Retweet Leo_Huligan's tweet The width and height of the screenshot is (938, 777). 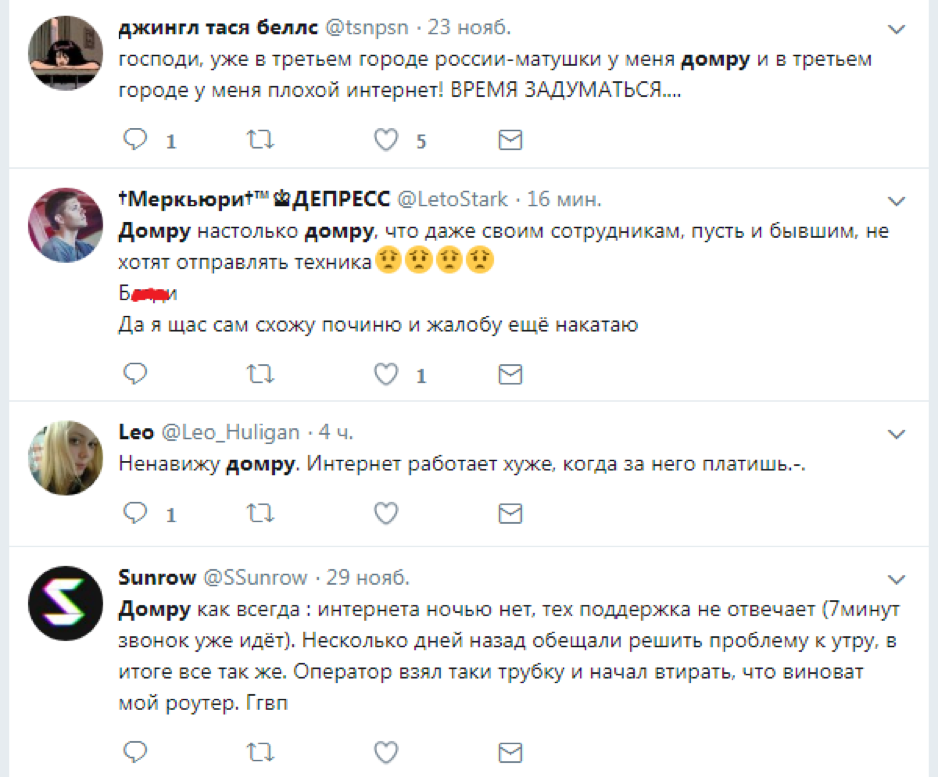click(x=259, y=514)
